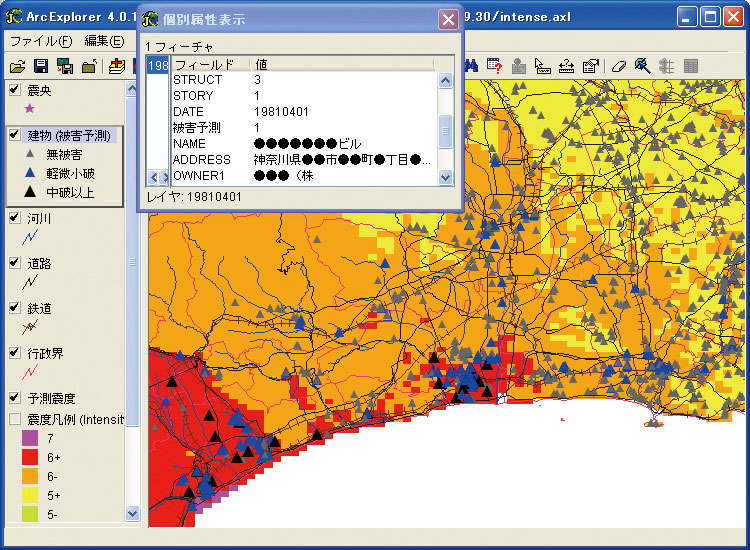Screen dimensions: 750x550
Task: Select the Query Builder tool icon
Action: pyautogui.click(x=494, y=66)
